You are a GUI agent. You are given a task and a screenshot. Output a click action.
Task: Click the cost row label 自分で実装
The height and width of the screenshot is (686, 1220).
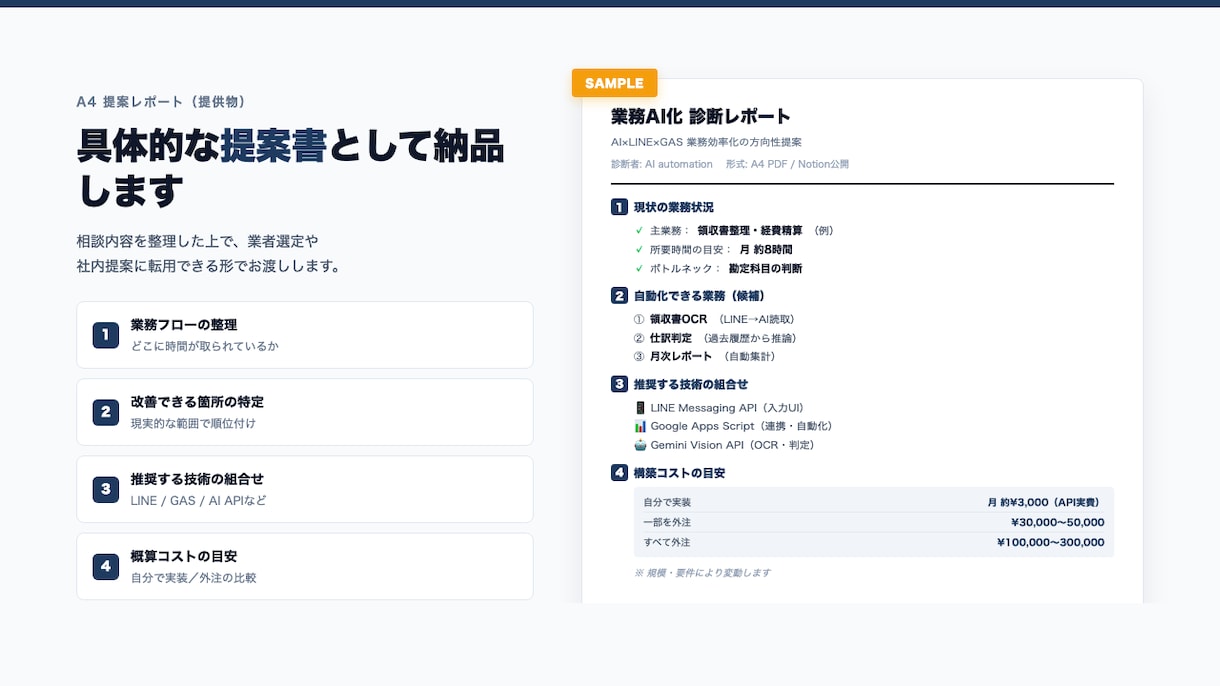click(x=667, y=502)
